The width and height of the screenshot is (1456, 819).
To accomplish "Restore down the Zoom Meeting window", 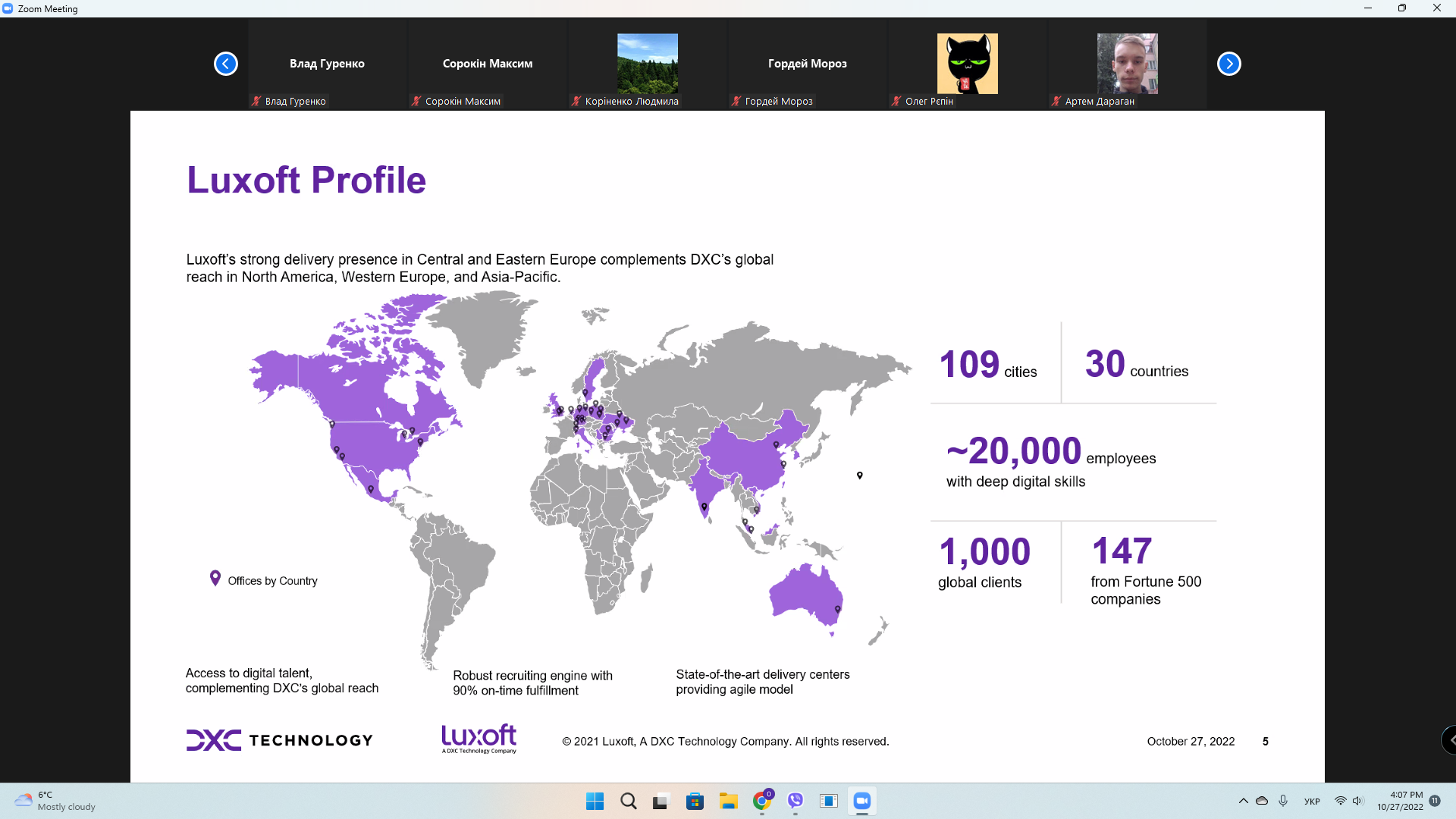I will [1402, 8].
